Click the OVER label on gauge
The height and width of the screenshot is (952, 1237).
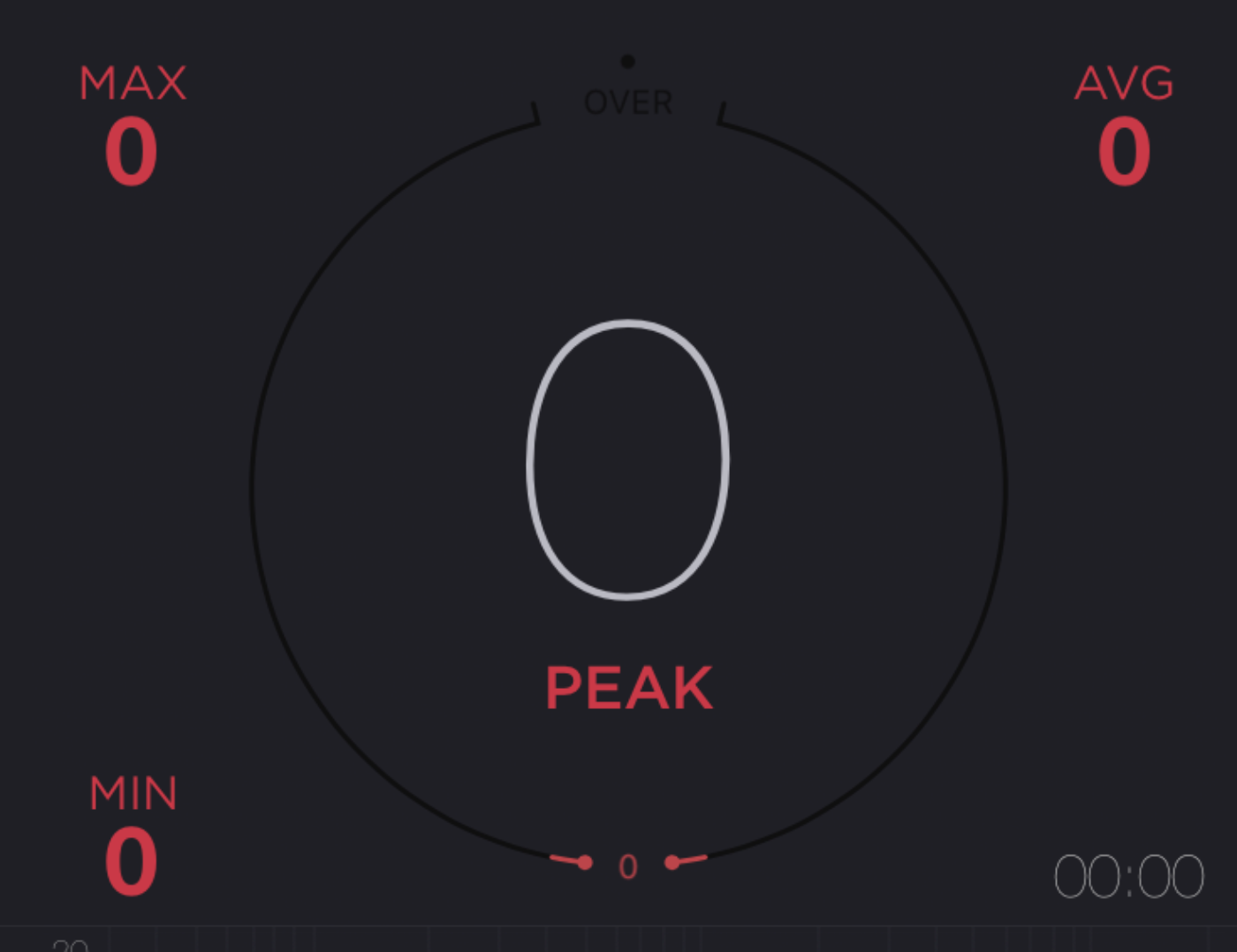[x=628, y=102]
